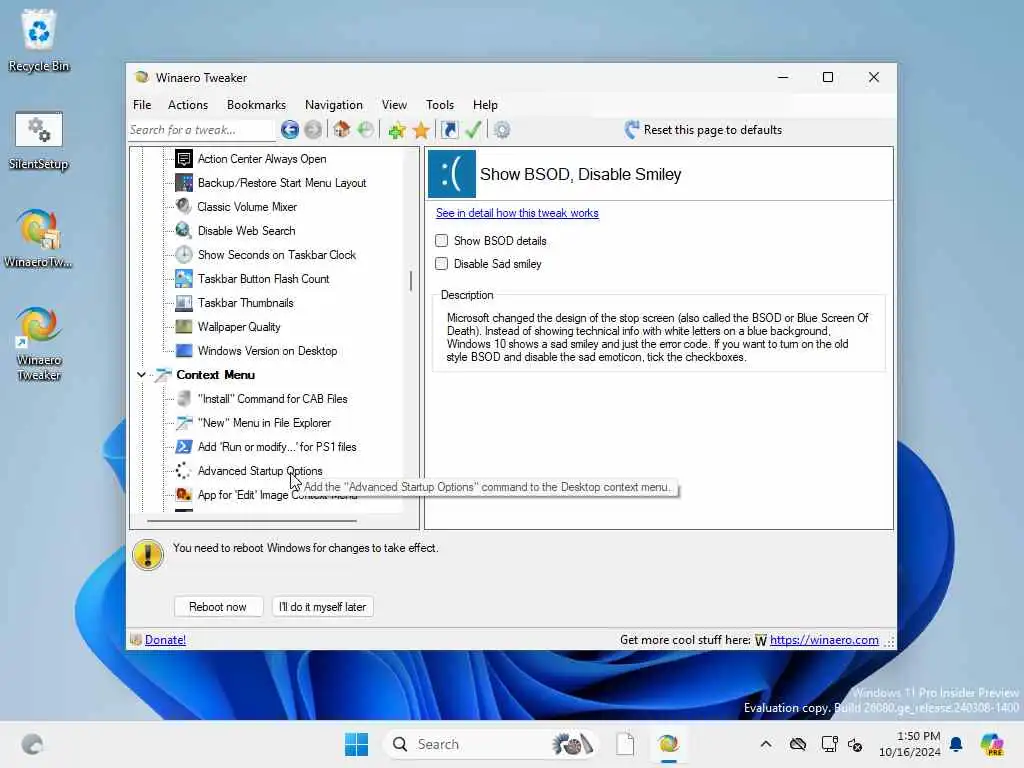The image size is (1024, 768).
Task: Click the taskbar clock showing 1:50 PM
Action: tap(910, 744)
